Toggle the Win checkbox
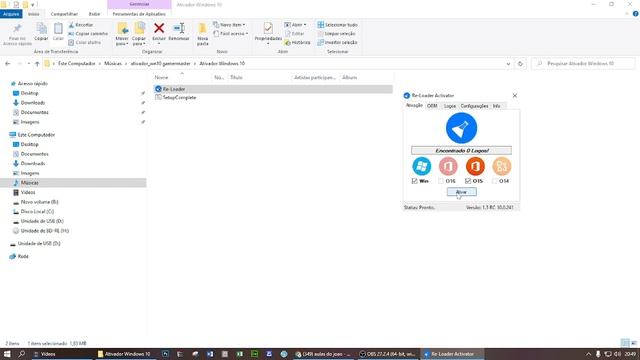The height and width of the screenshot is (360, 640). pyautogui.click(x=415, y=181)
